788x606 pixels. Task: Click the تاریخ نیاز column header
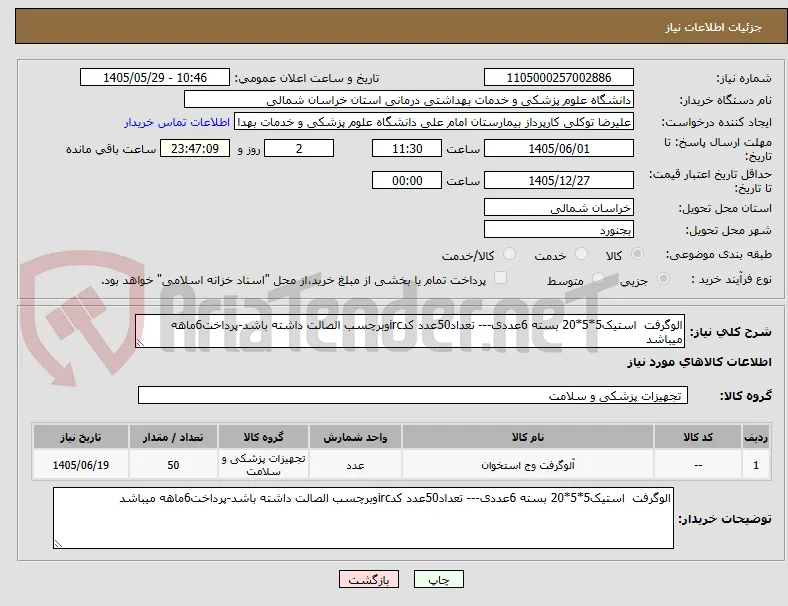coord(81,437)
